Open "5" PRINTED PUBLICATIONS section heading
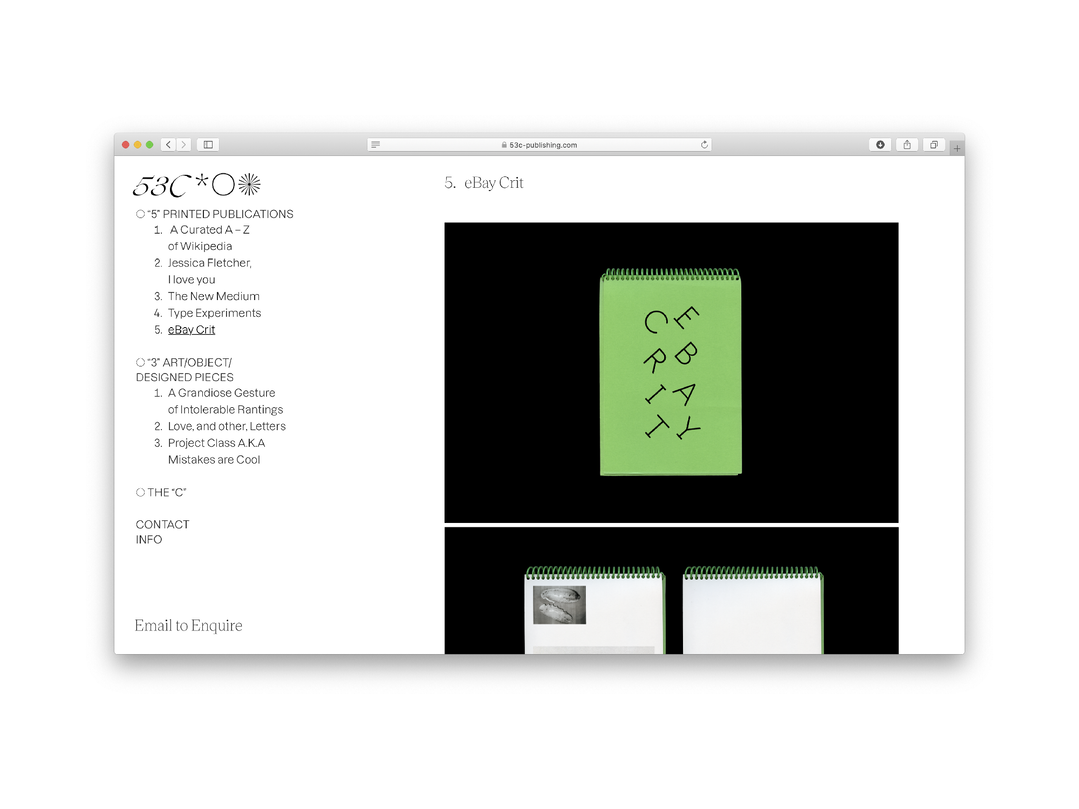This screenshot has height=809, width=1079. 220,214
